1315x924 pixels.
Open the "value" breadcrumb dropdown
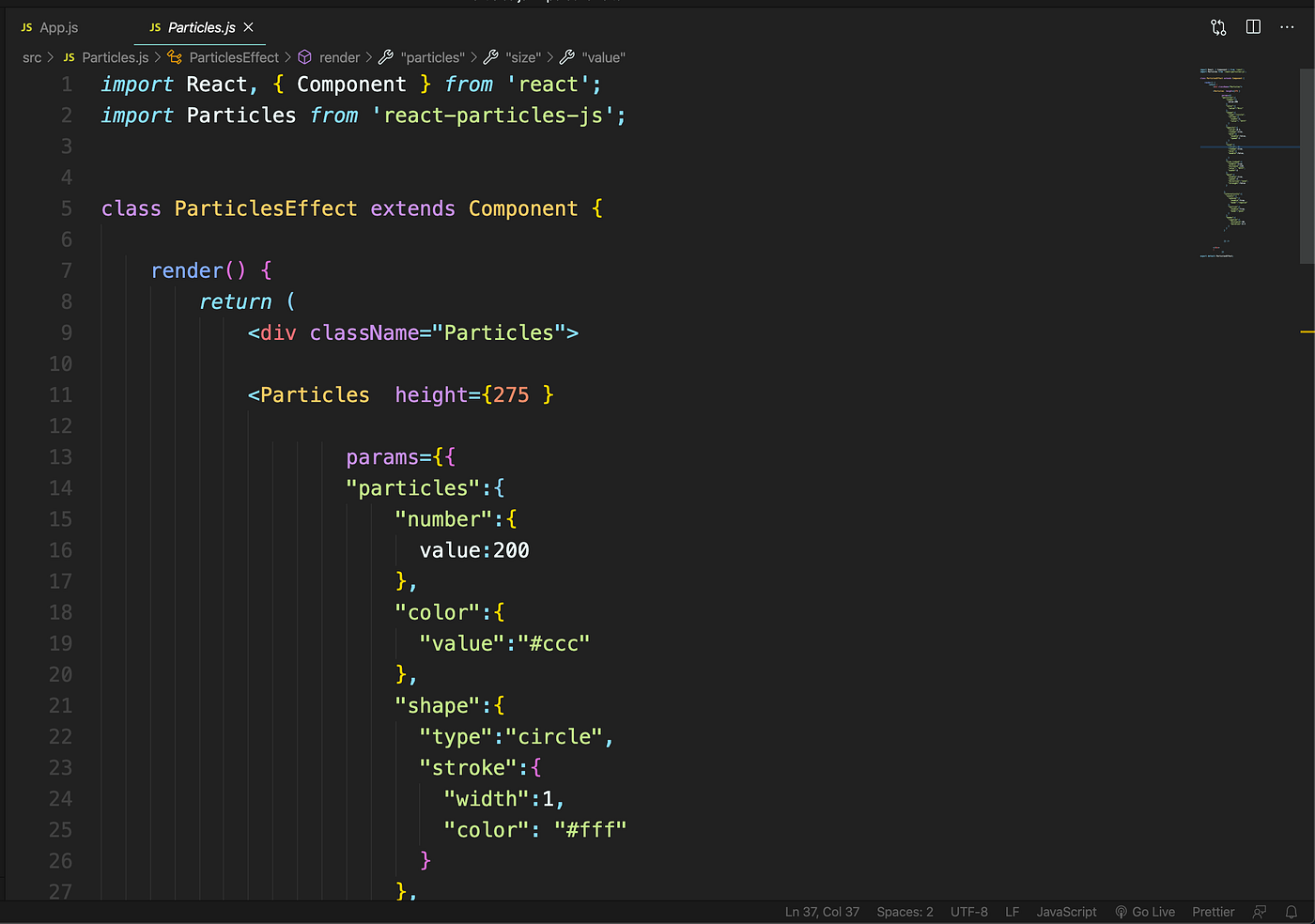point(602,57)
